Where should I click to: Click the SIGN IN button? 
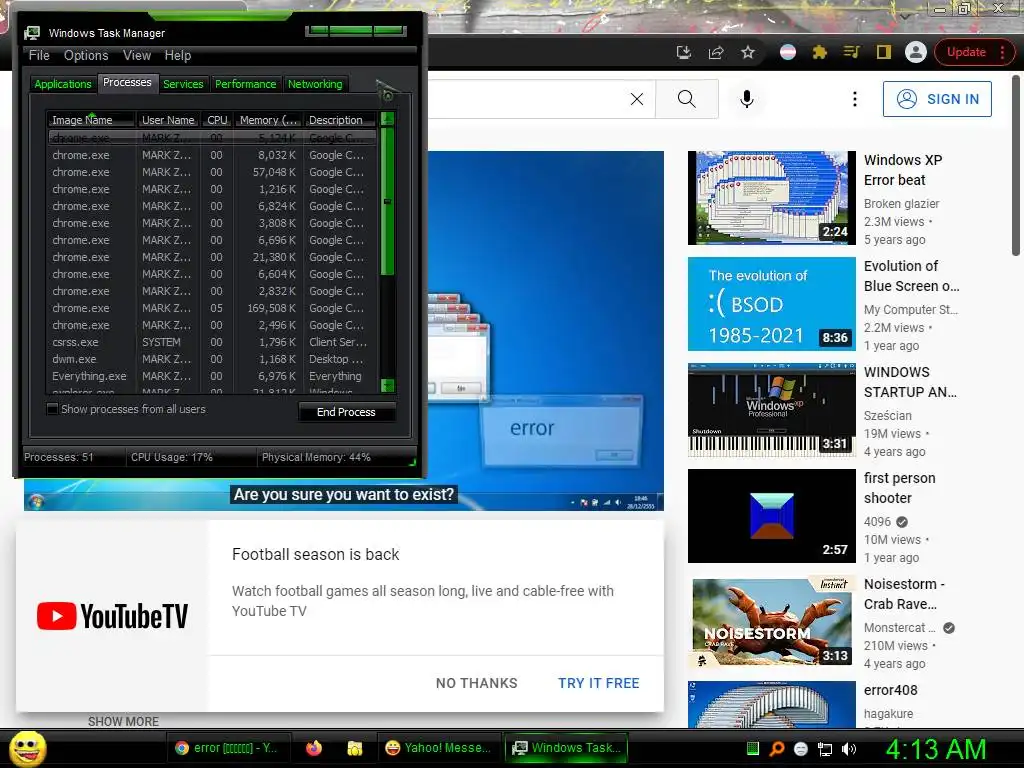(937, 99)
